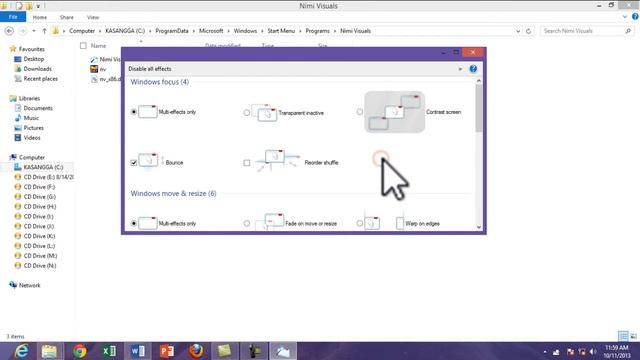Open Excel from taskbar
Screen dimensions: 640x360
[109, 351]
